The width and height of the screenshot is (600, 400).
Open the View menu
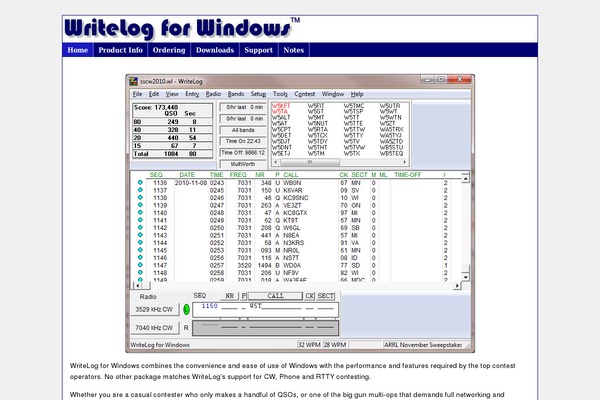coord(172,94)
